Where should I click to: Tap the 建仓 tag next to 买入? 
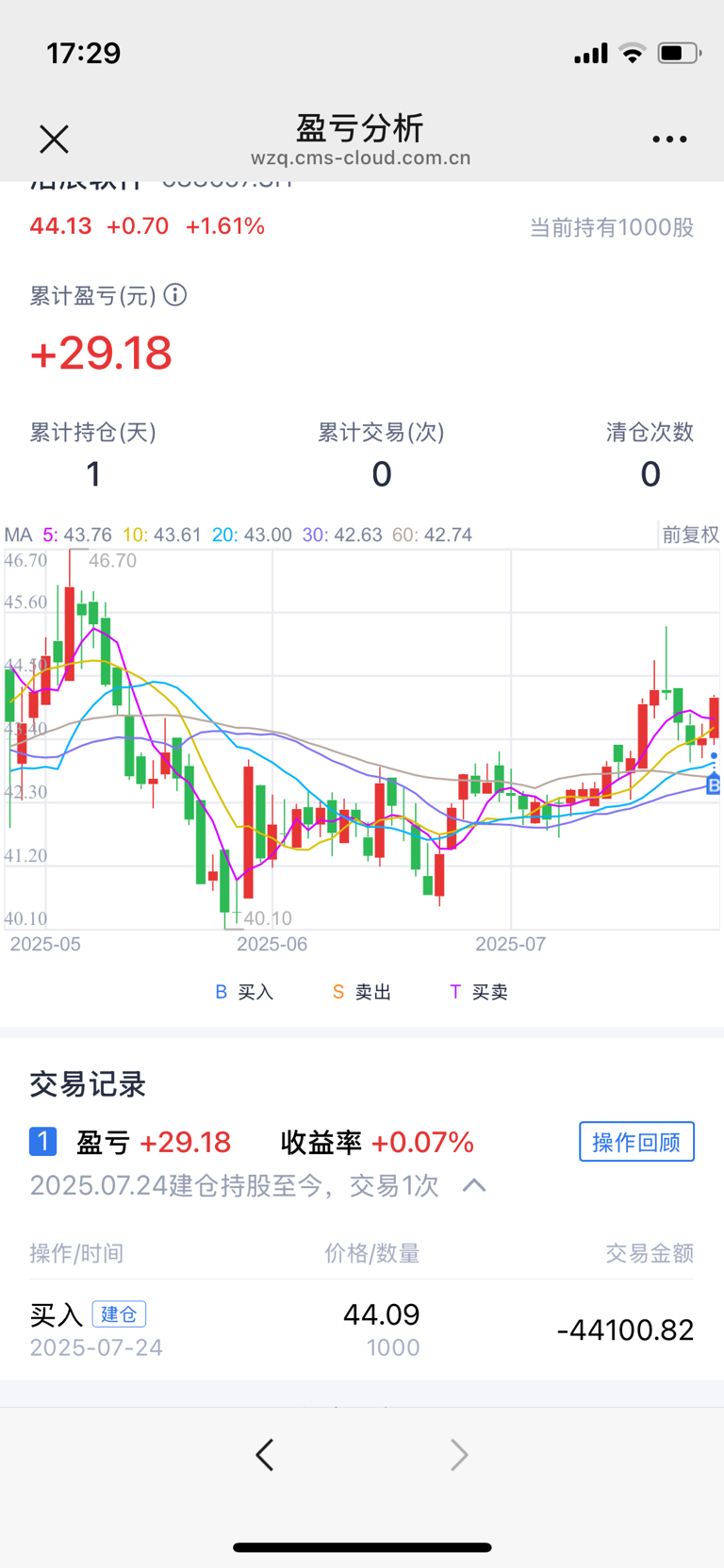tap(119, 1313)
